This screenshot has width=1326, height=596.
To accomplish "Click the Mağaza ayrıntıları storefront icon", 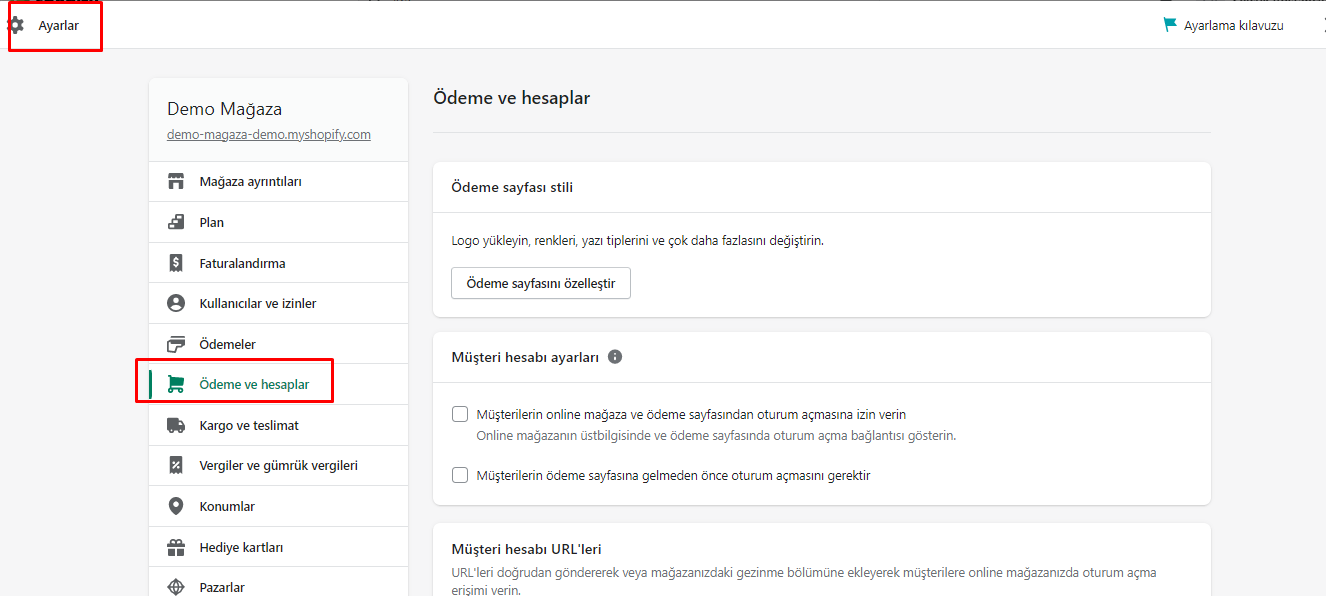I will coord(176,182).
